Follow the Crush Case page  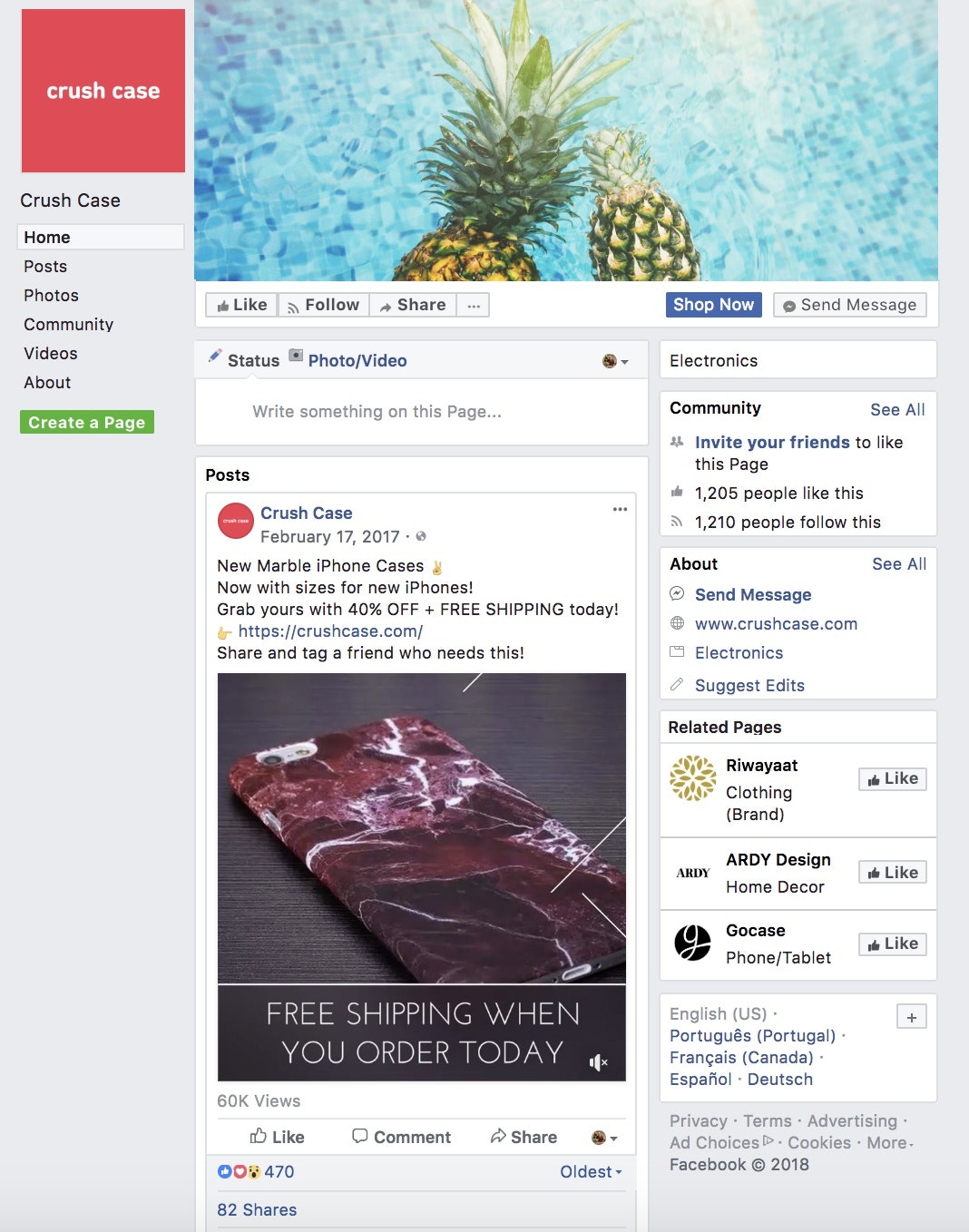pos(324,306)
